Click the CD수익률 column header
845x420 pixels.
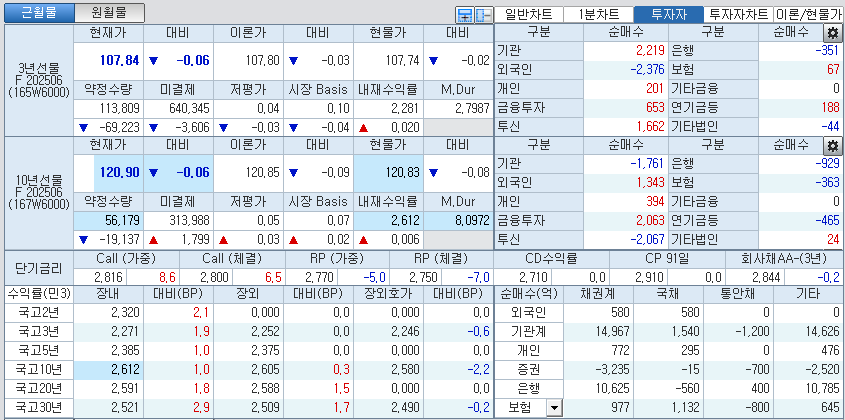click(x=552, y=259)
